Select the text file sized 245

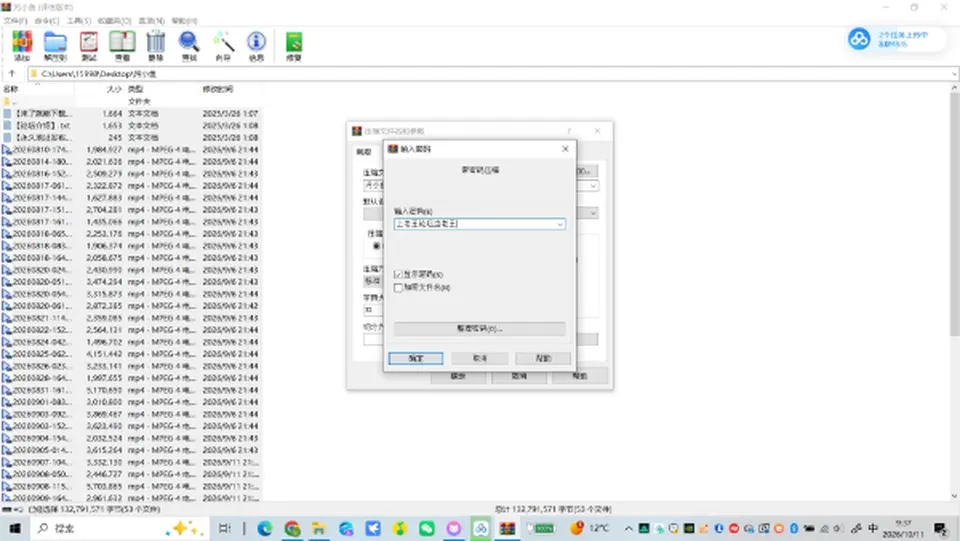(131, 138)
